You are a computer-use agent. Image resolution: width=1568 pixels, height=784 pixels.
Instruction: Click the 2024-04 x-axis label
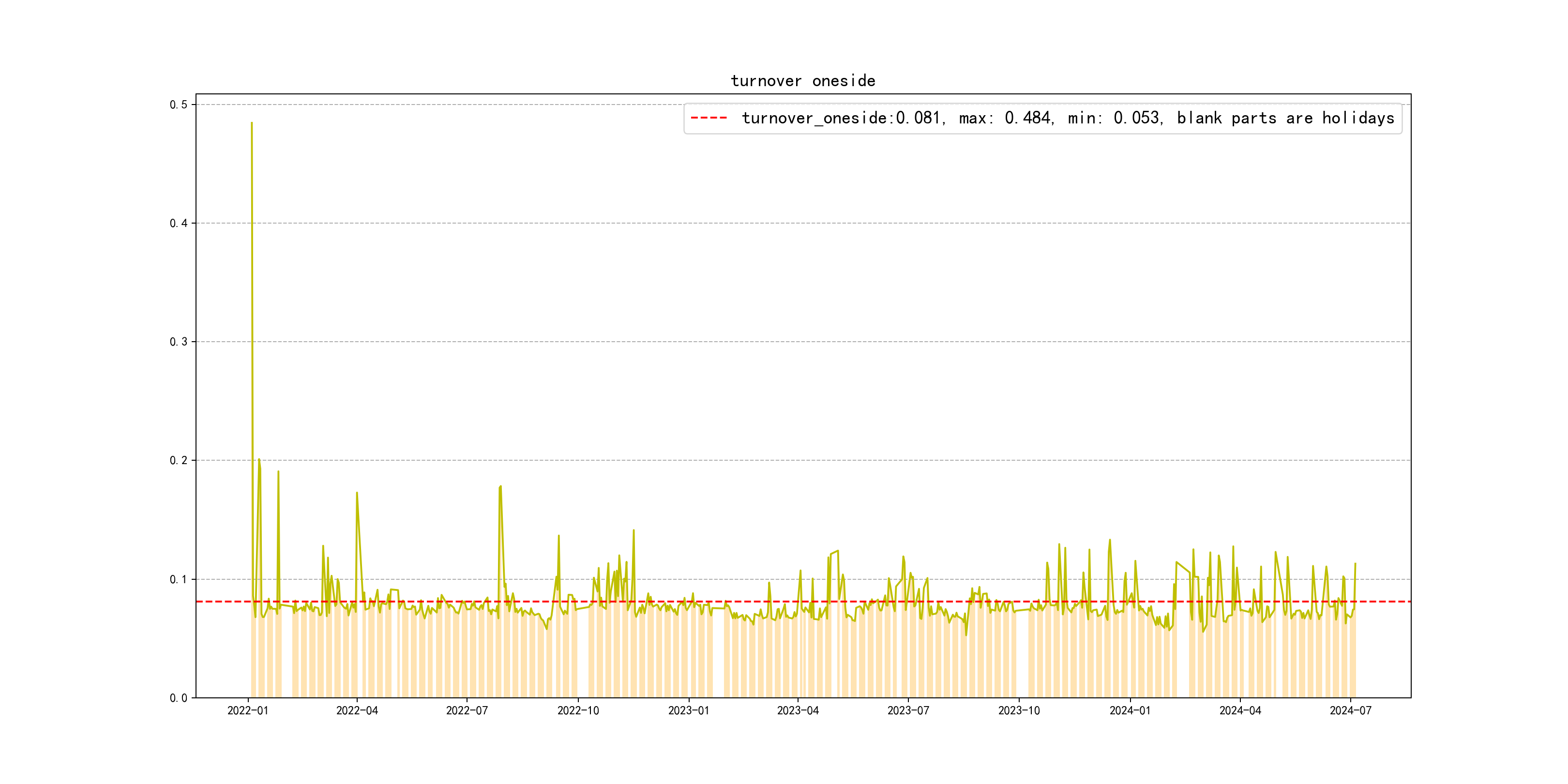click(1240, 710)
